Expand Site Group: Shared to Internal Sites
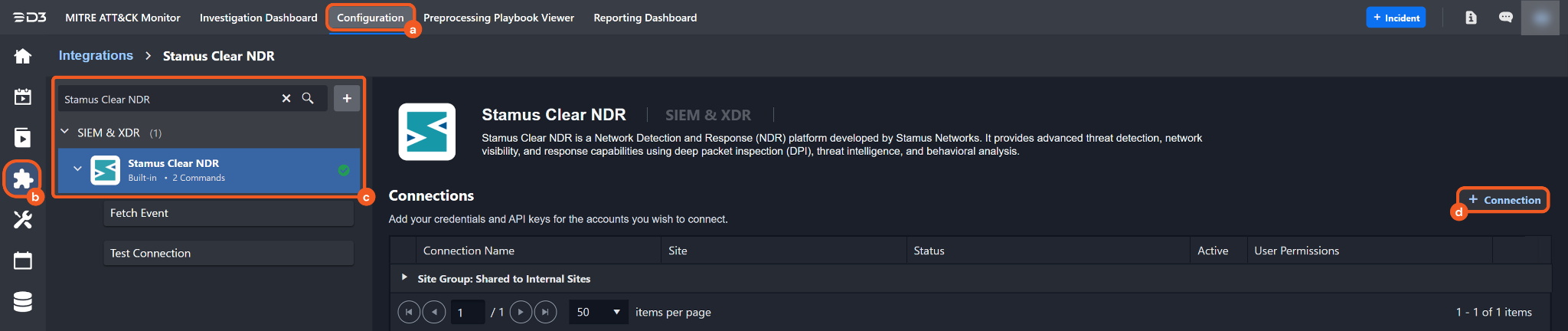 404,277
